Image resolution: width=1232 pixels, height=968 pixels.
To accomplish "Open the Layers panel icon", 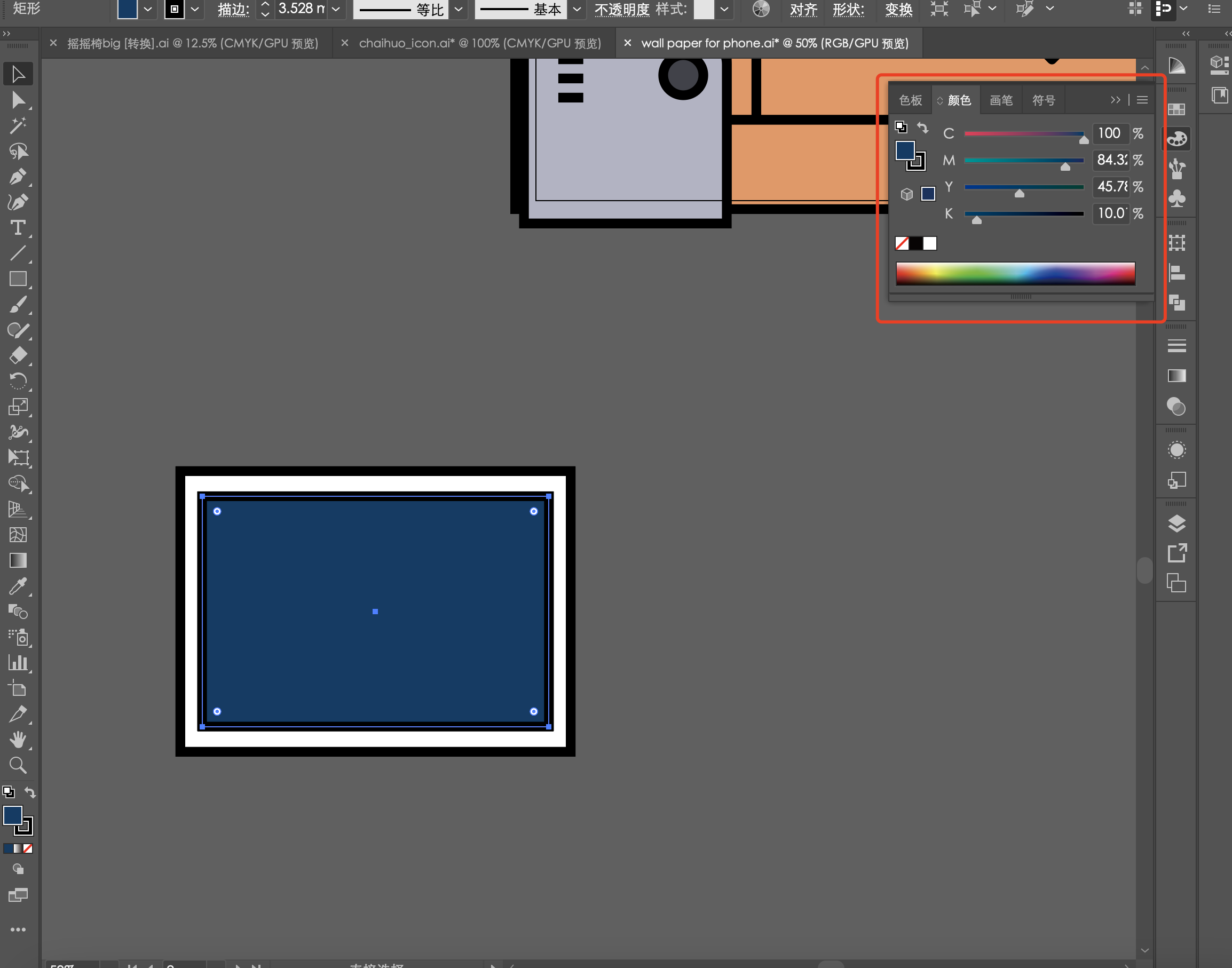I will point(1176,523).
